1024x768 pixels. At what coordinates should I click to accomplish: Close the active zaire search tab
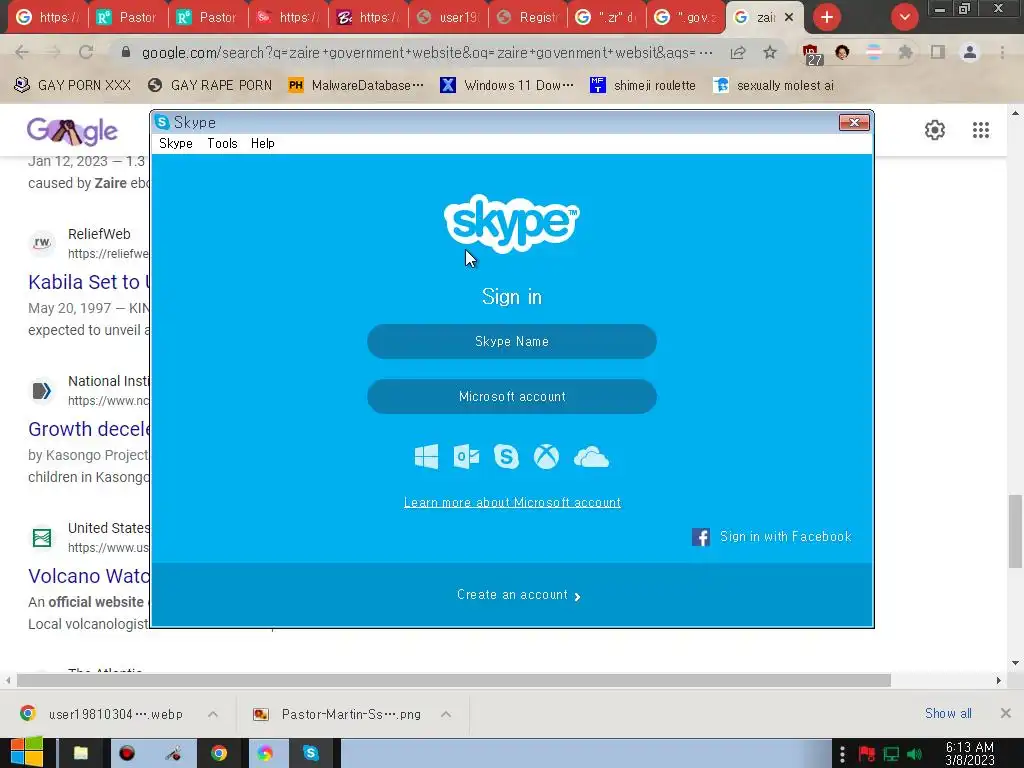pyautogui.click(x=789, y=17)
